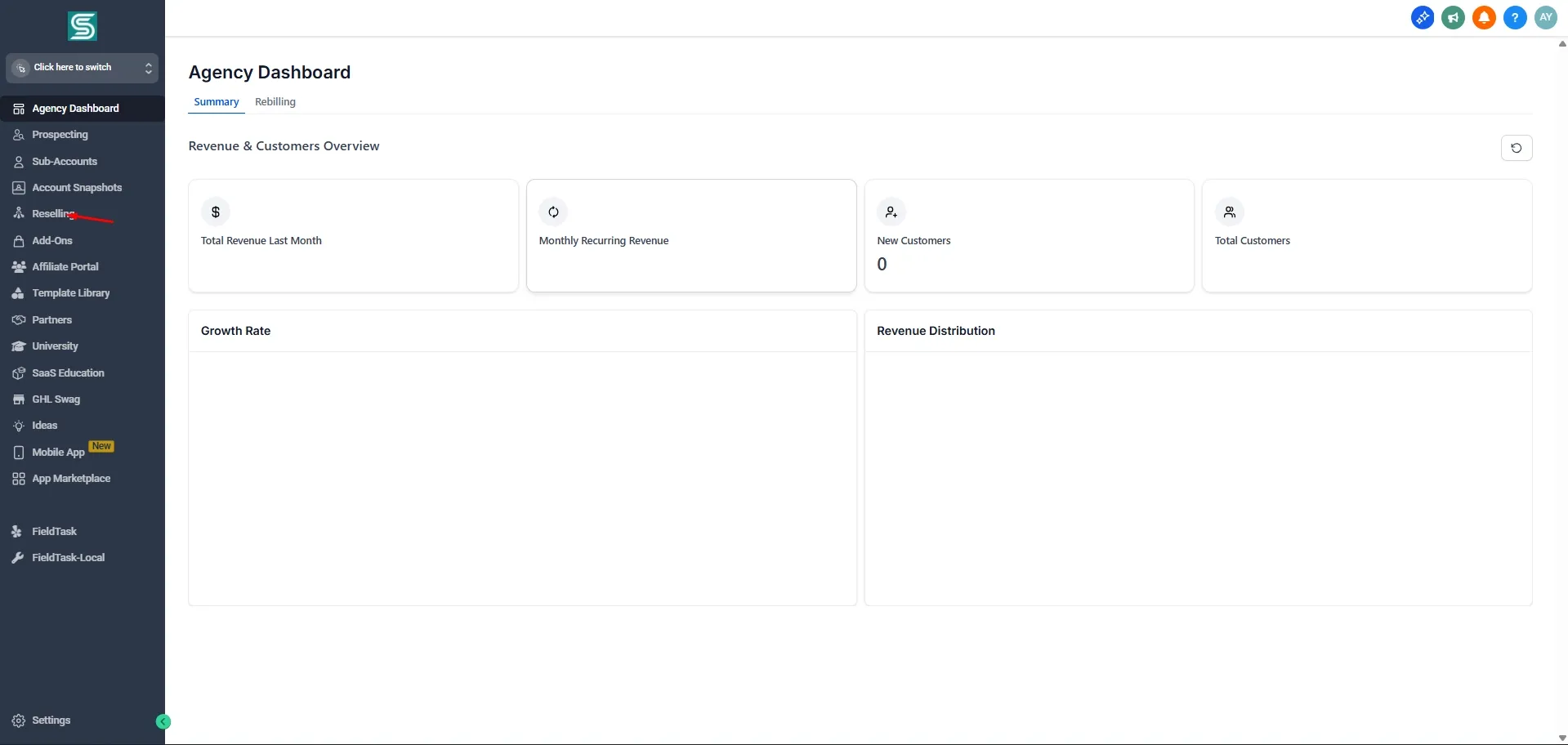This screenshot has height=745, width=1568.
Task: Click the Settings gear icon
Action: [19, 720]
